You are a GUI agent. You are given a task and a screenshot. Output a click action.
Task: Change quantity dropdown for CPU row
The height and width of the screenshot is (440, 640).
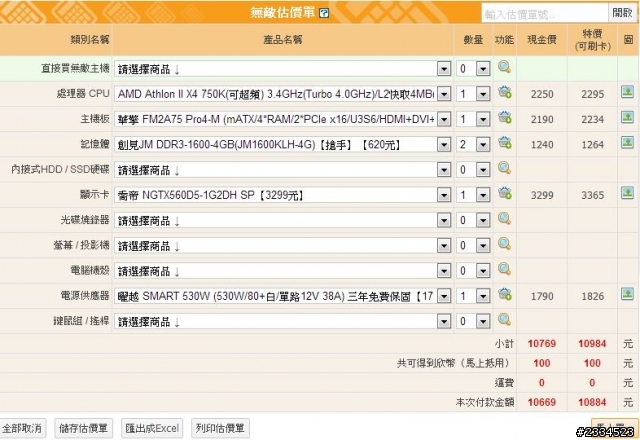point(473,94)
